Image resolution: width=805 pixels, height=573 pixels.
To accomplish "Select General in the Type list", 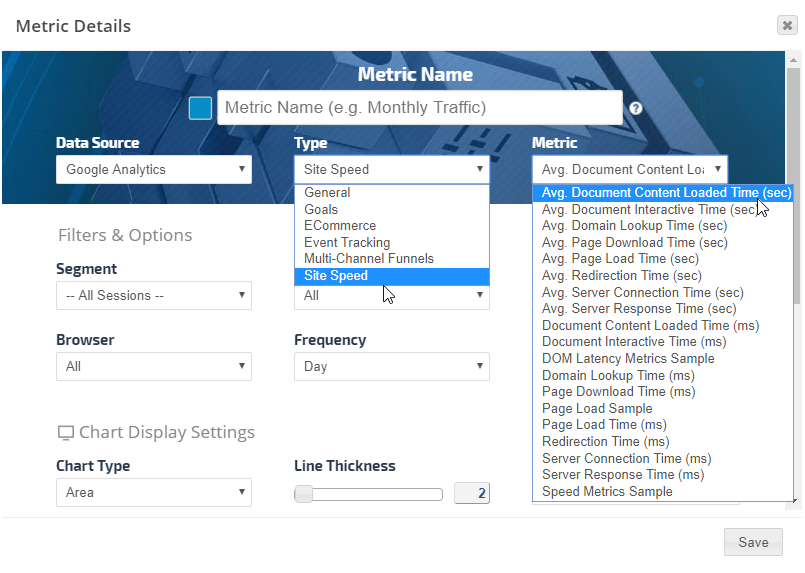I will pyautogui.click(x=328, y=193).
